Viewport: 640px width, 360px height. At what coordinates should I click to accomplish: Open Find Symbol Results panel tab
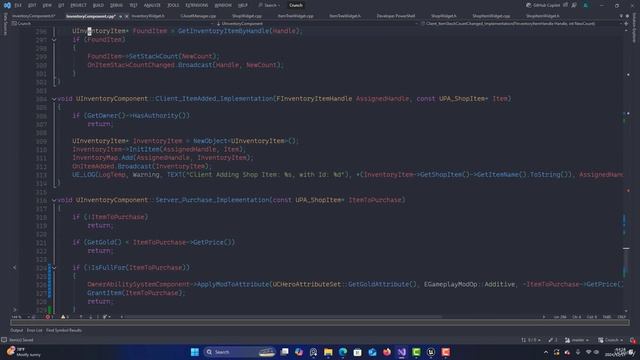tap(64, 330)
